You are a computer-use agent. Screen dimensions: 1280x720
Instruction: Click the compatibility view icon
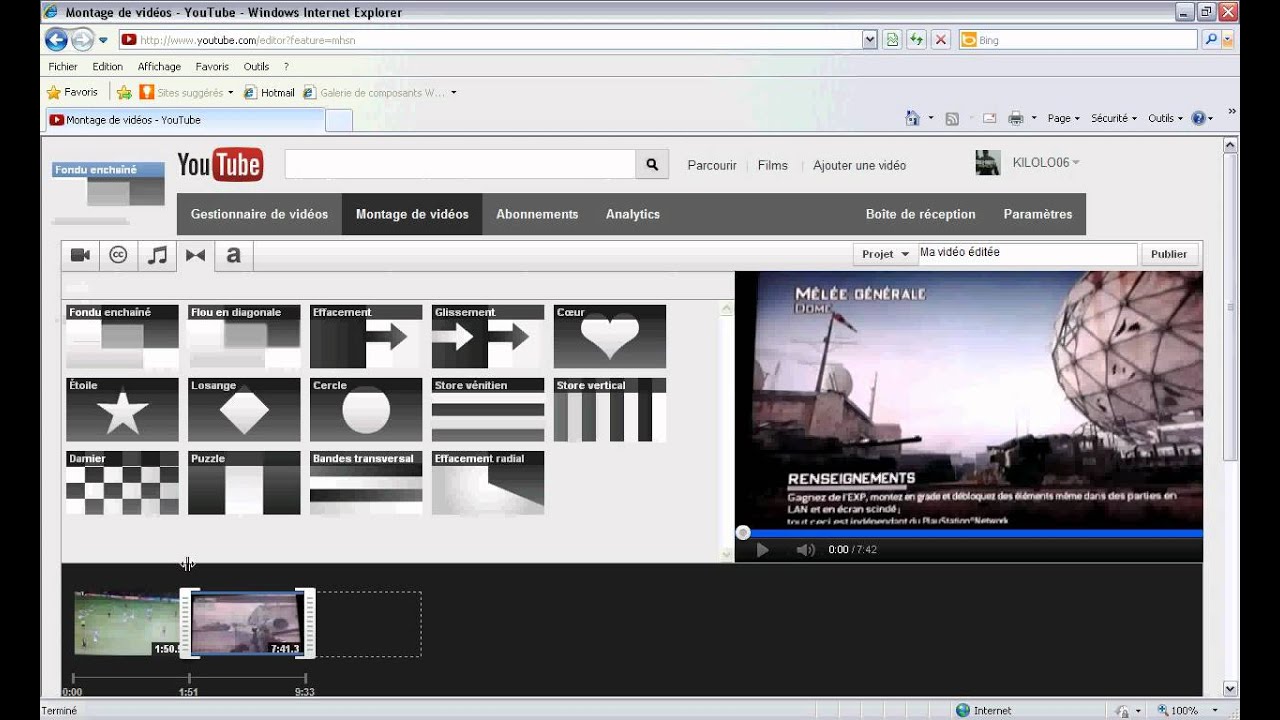(x=891, y=40)
